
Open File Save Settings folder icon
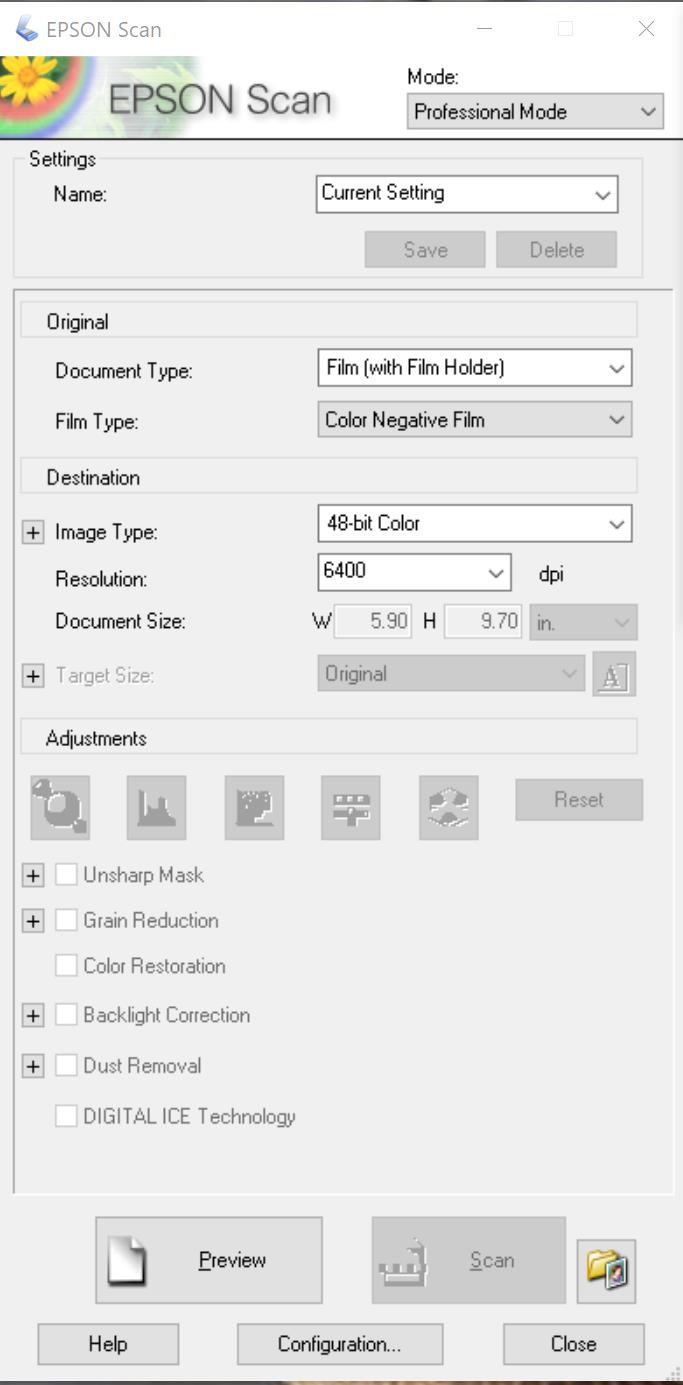click(x=606, y=1271)
